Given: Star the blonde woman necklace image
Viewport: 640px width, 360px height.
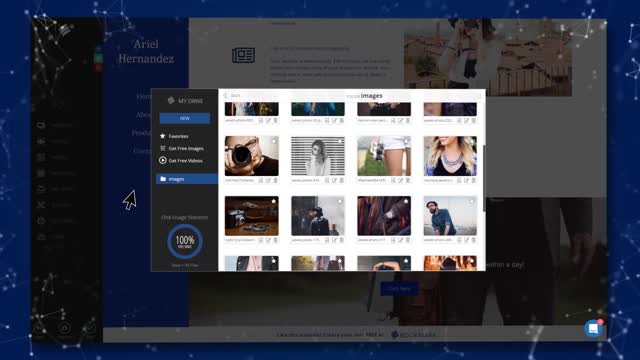Looking at the screenshot, I should (x=472, y=141).
